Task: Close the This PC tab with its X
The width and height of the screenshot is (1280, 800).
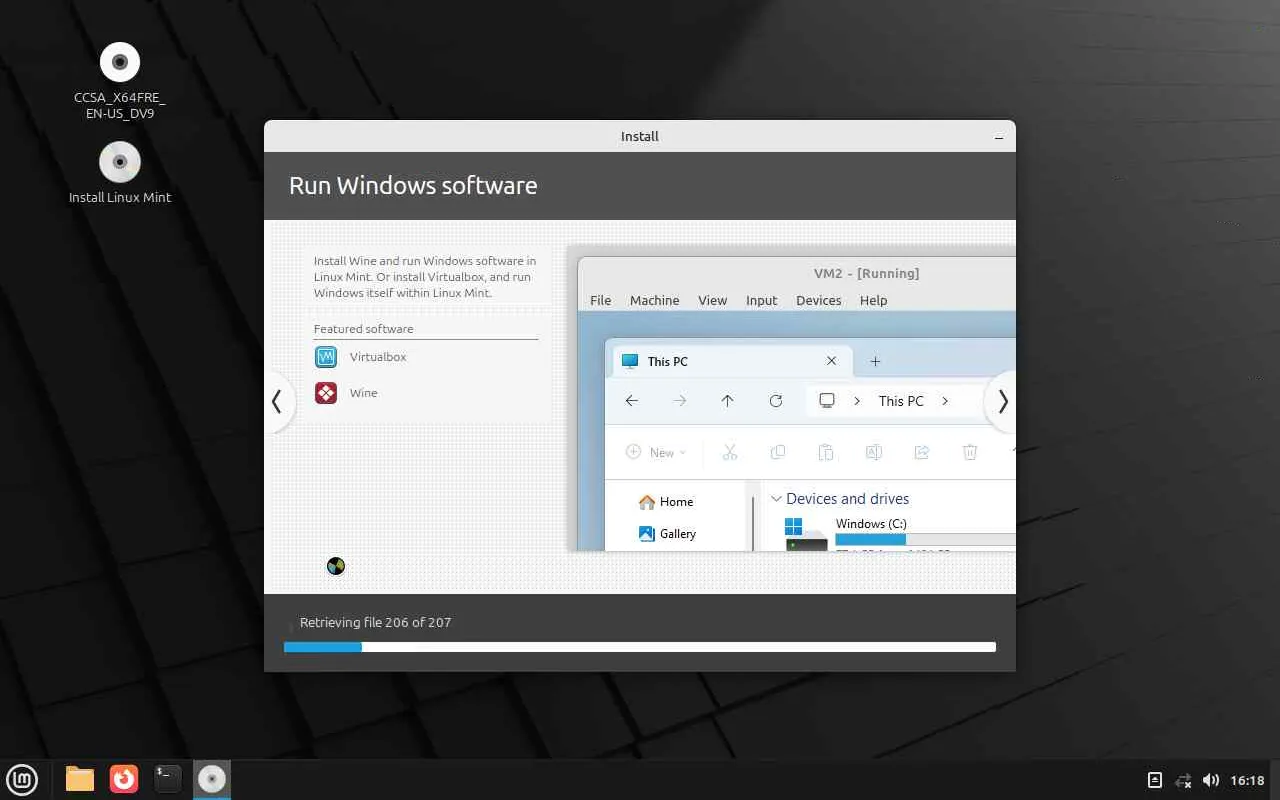Action: click(x=832, y=361)
